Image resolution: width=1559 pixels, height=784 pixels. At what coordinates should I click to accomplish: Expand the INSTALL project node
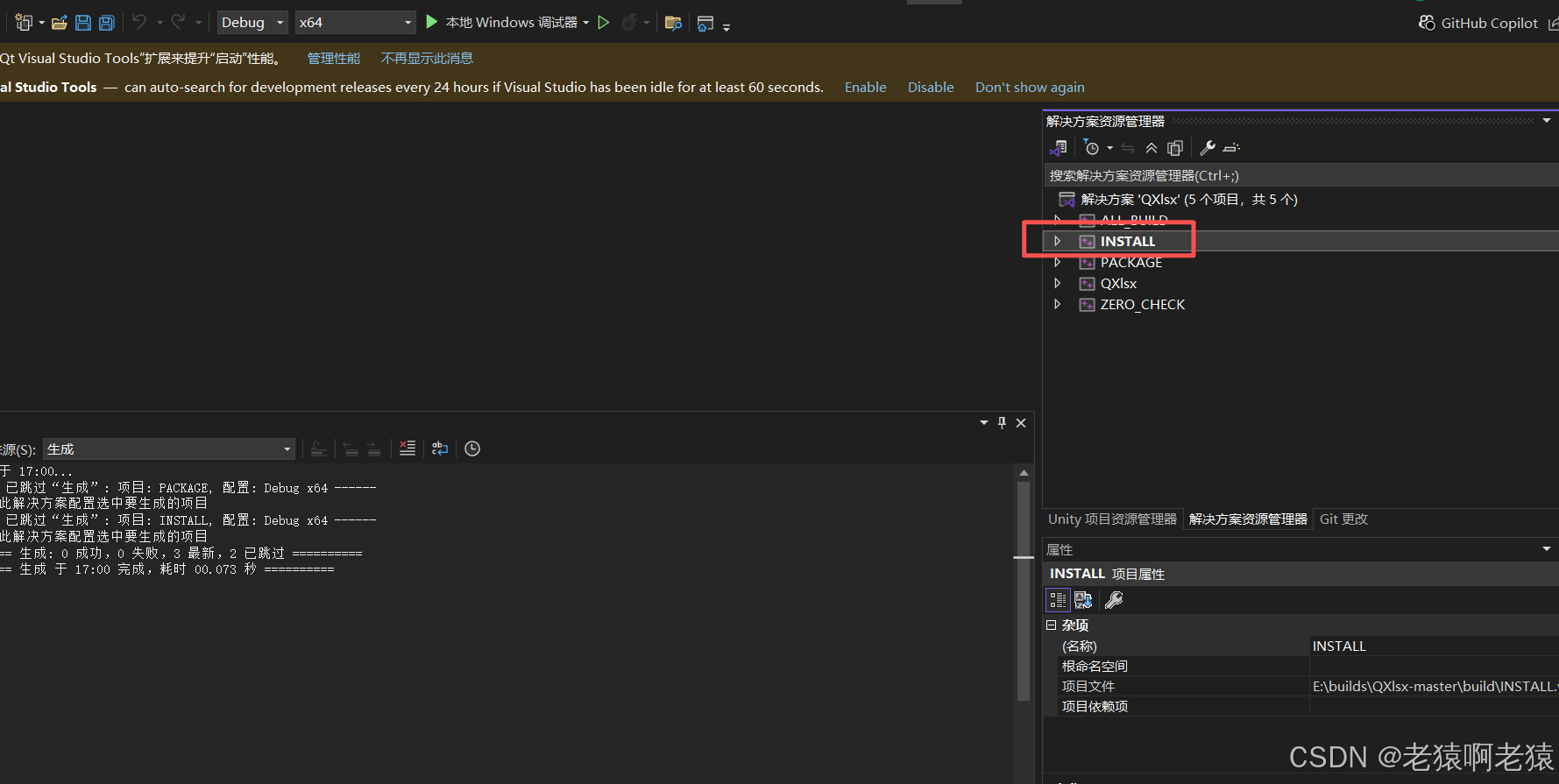[1058, 241]
